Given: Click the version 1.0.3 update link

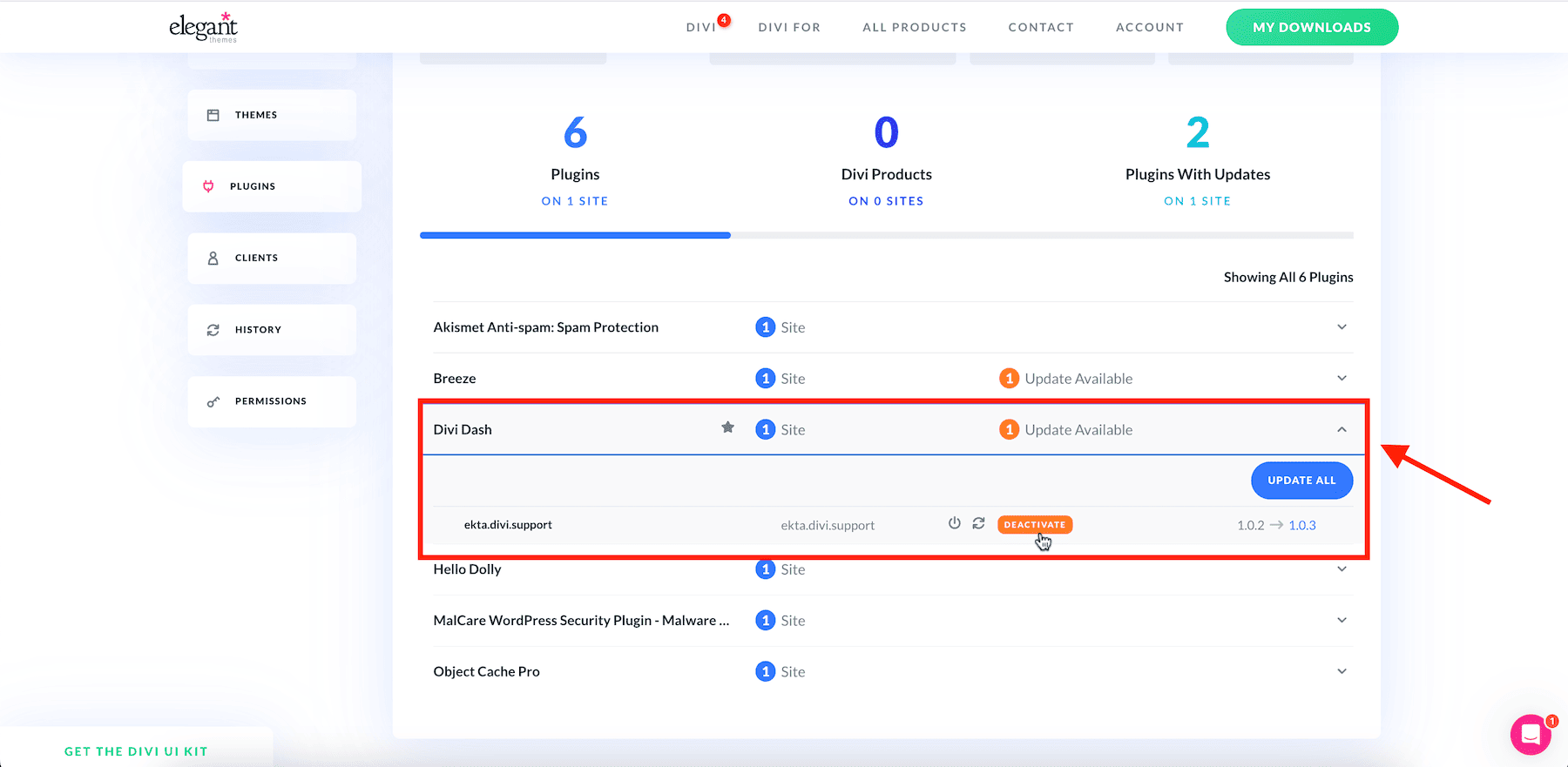Looking at the screenshot, I should pos(1302,525).
